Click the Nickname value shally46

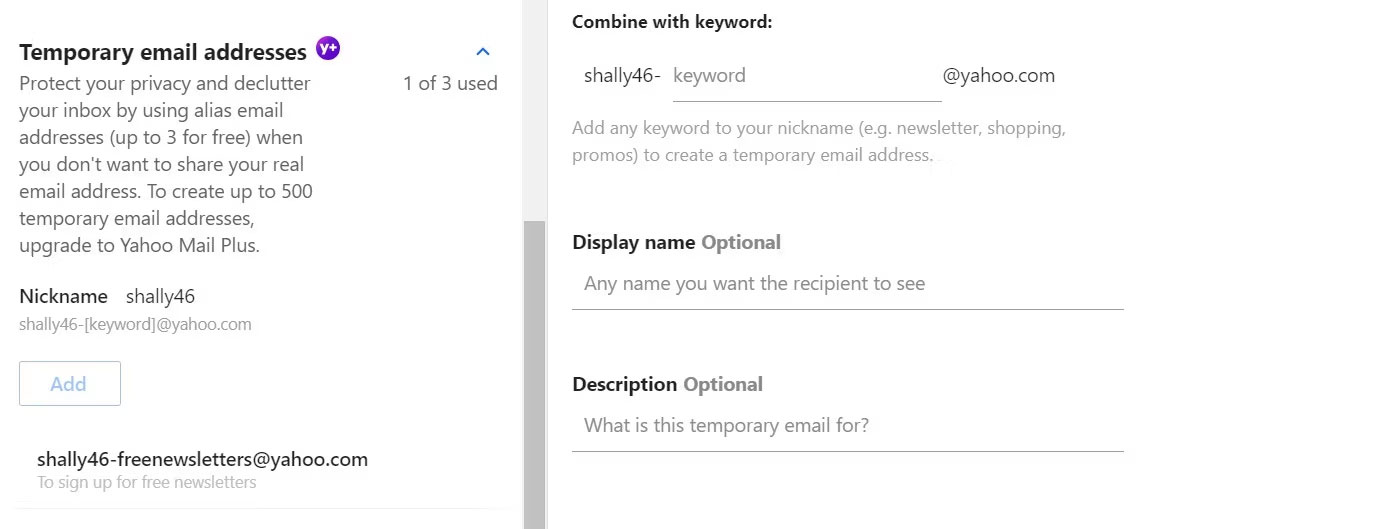point(160,296)
